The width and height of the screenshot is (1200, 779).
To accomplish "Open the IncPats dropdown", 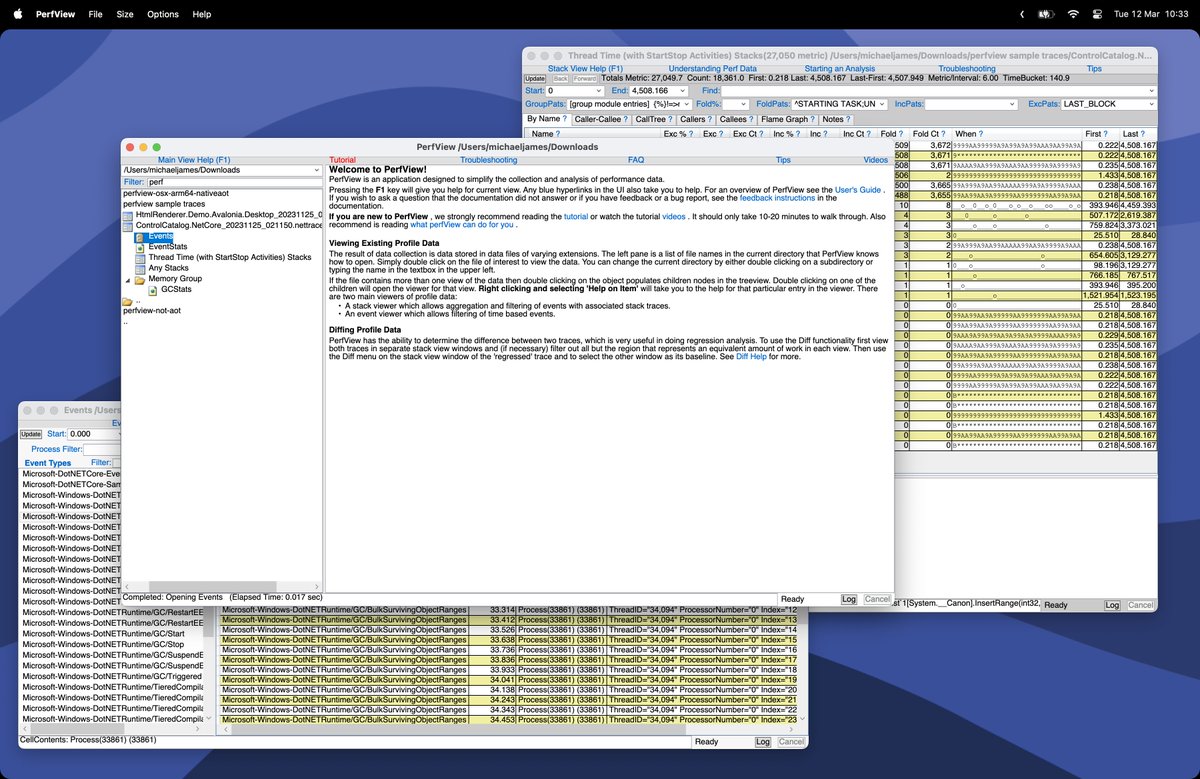I will coord(1012,104).
